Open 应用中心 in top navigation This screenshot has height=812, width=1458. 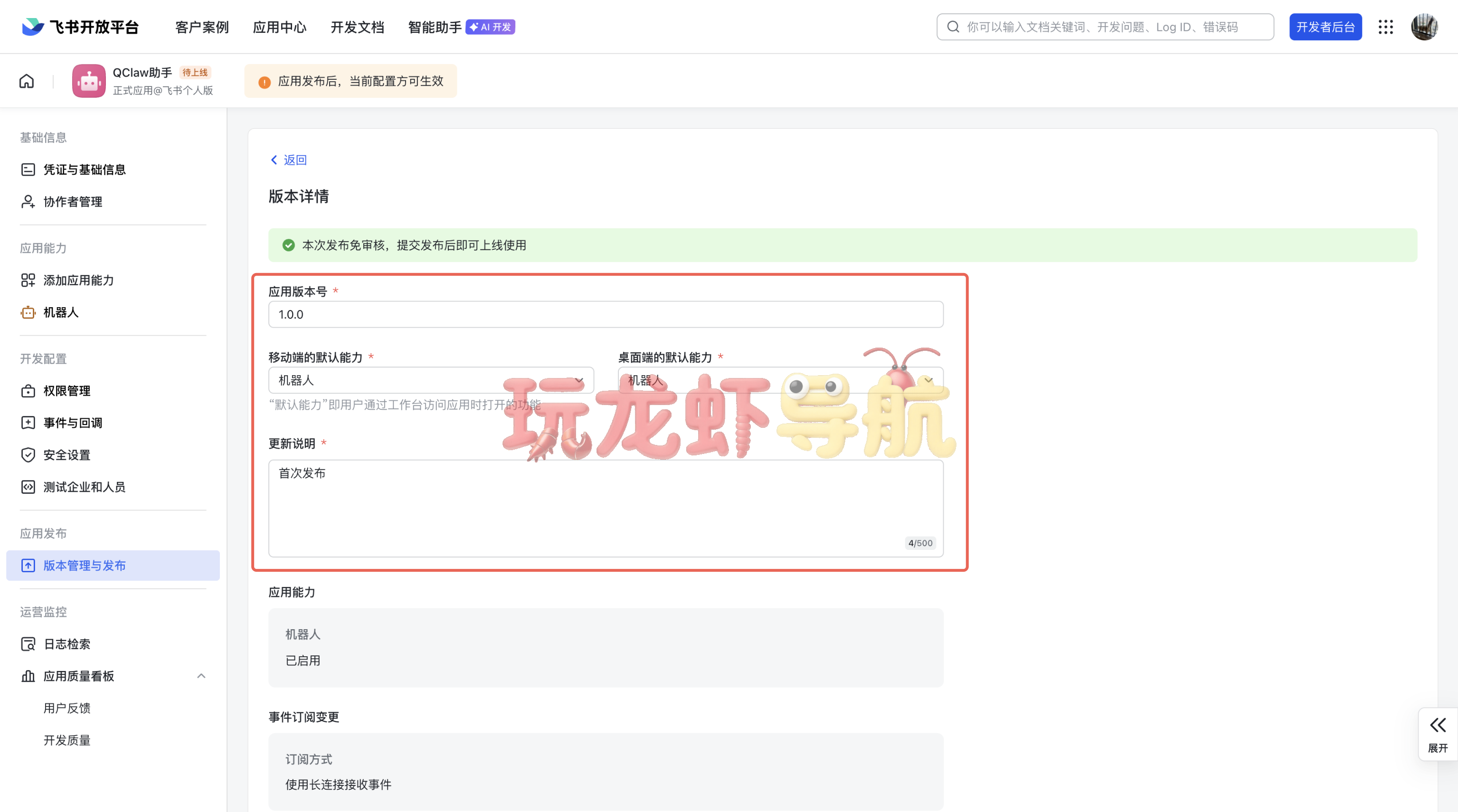point(280,27)
